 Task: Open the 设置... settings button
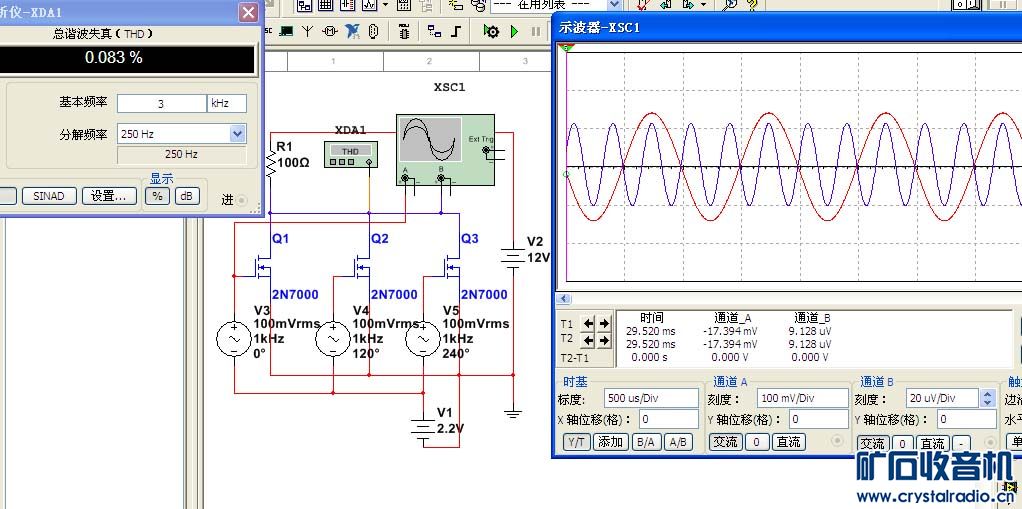(x=109, y=196)
